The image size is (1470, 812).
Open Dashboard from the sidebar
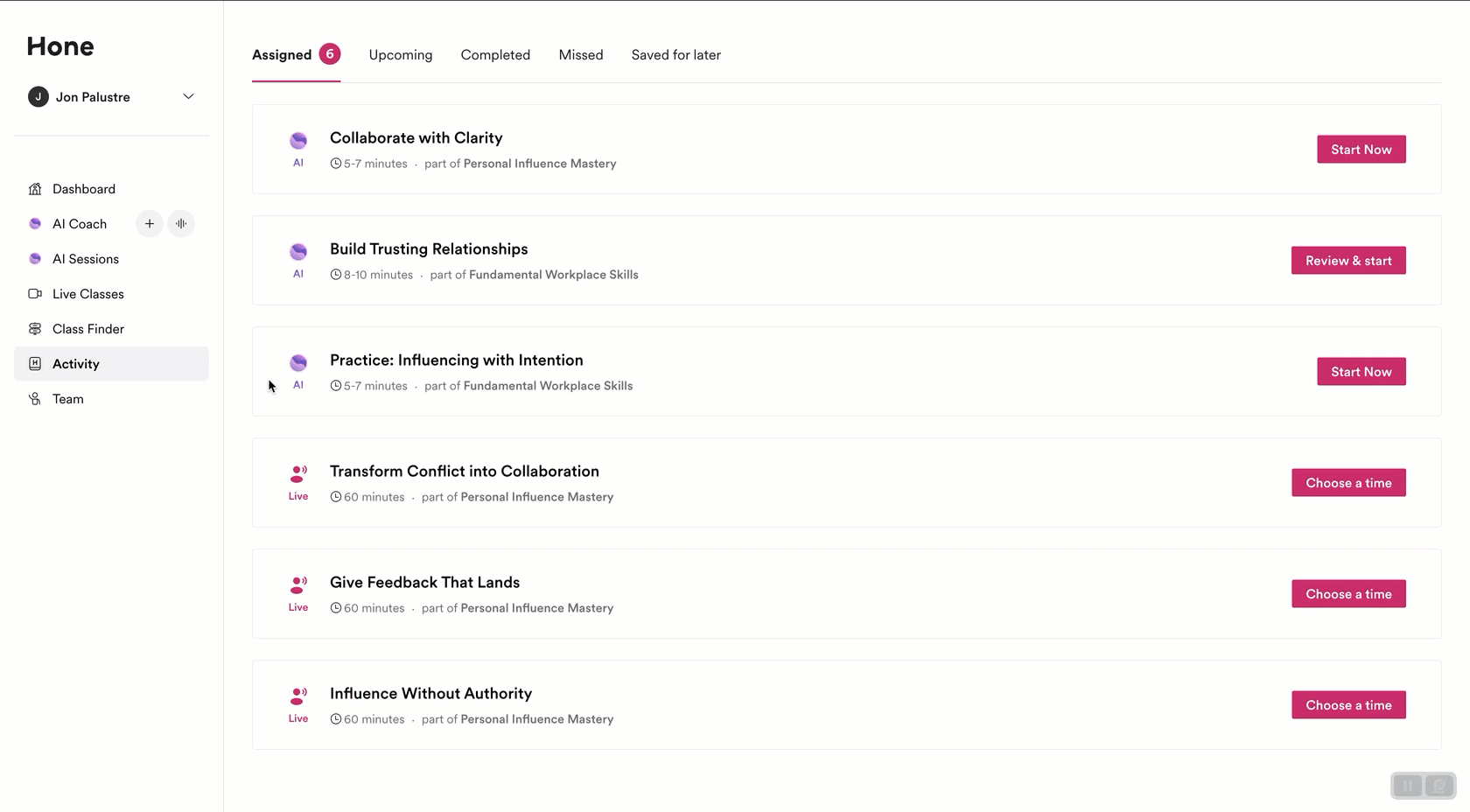click(x=83, y=189)
